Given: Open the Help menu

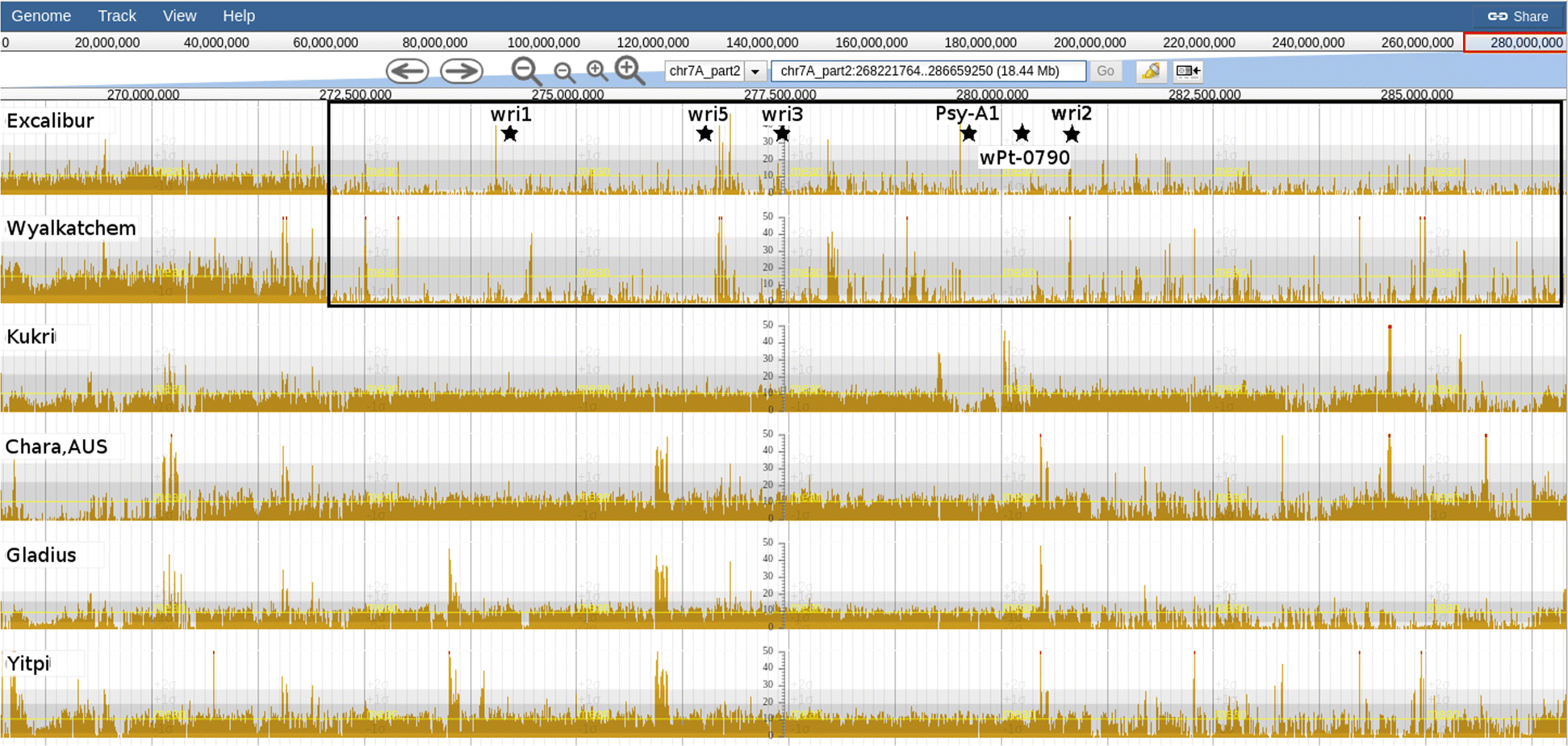Looking at the screenshot, I should (x=239, y=16).
